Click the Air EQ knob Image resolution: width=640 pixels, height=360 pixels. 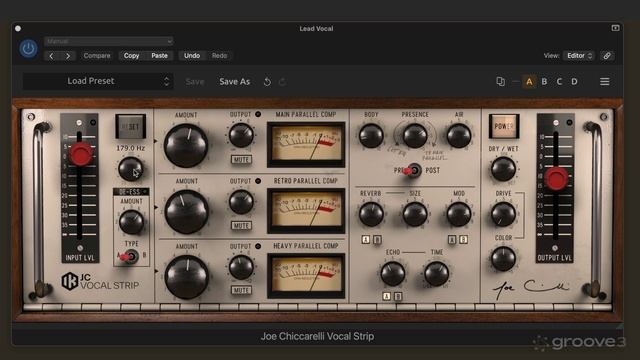point(459,136)
